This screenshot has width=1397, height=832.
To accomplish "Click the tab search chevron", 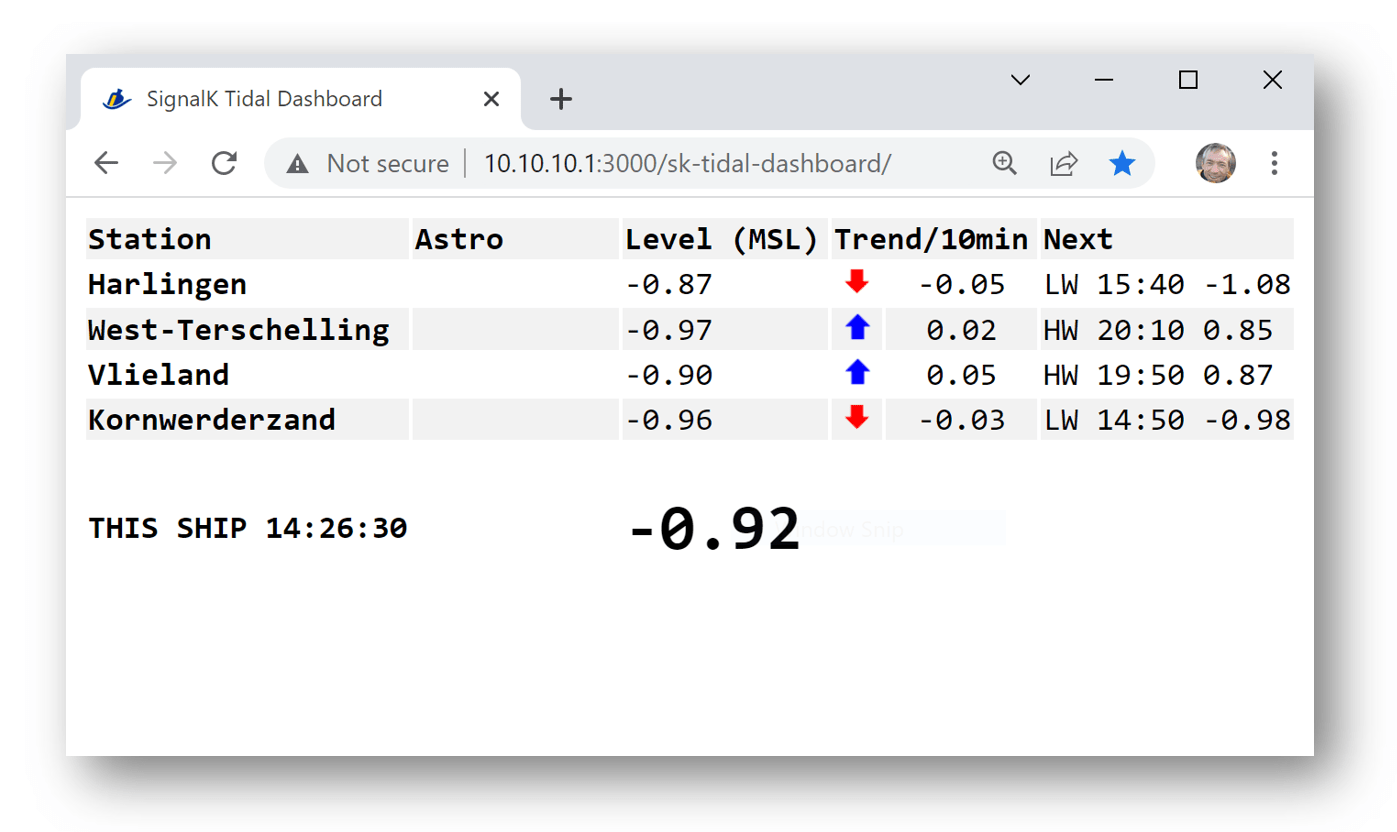I will click(x=1020, y=80).
